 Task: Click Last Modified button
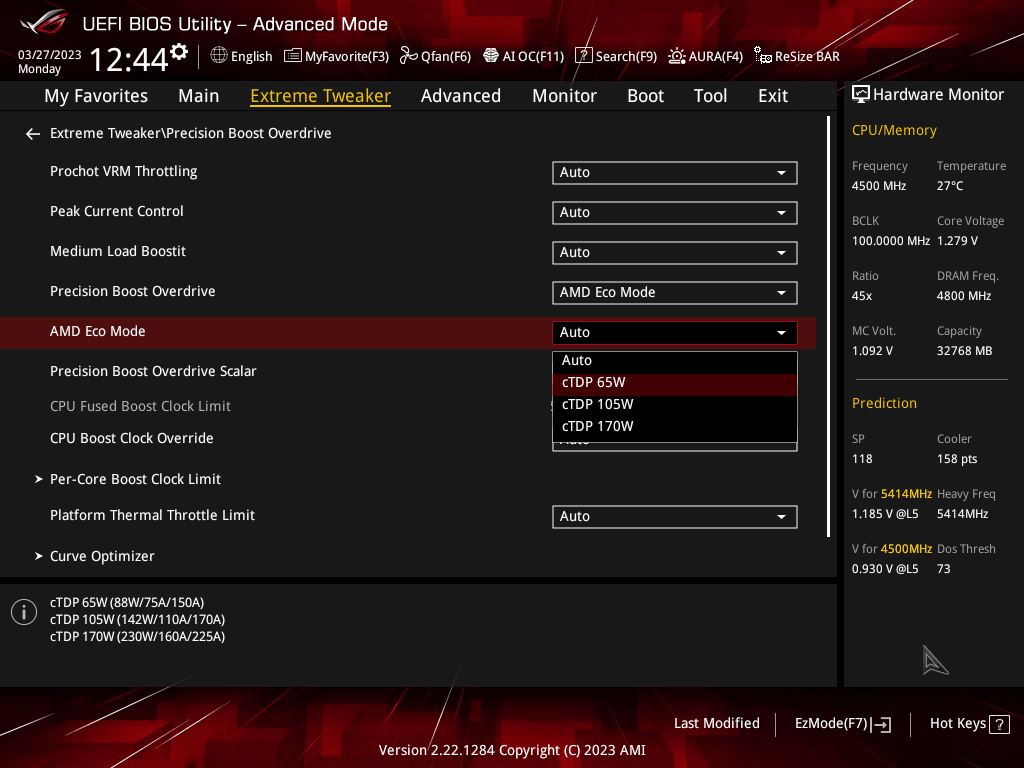tap(716, 724)
